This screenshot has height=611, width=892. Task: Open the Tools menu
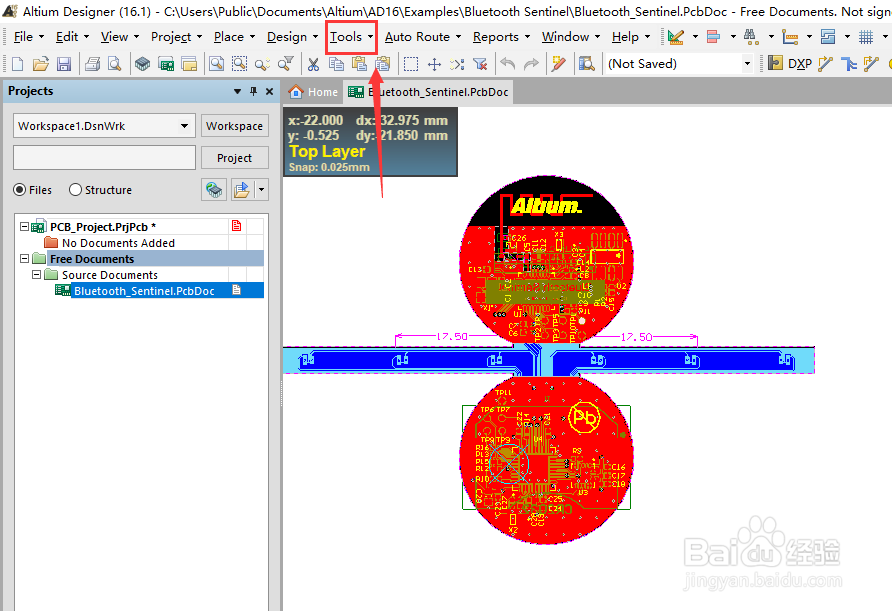click(x=351, y=37)
